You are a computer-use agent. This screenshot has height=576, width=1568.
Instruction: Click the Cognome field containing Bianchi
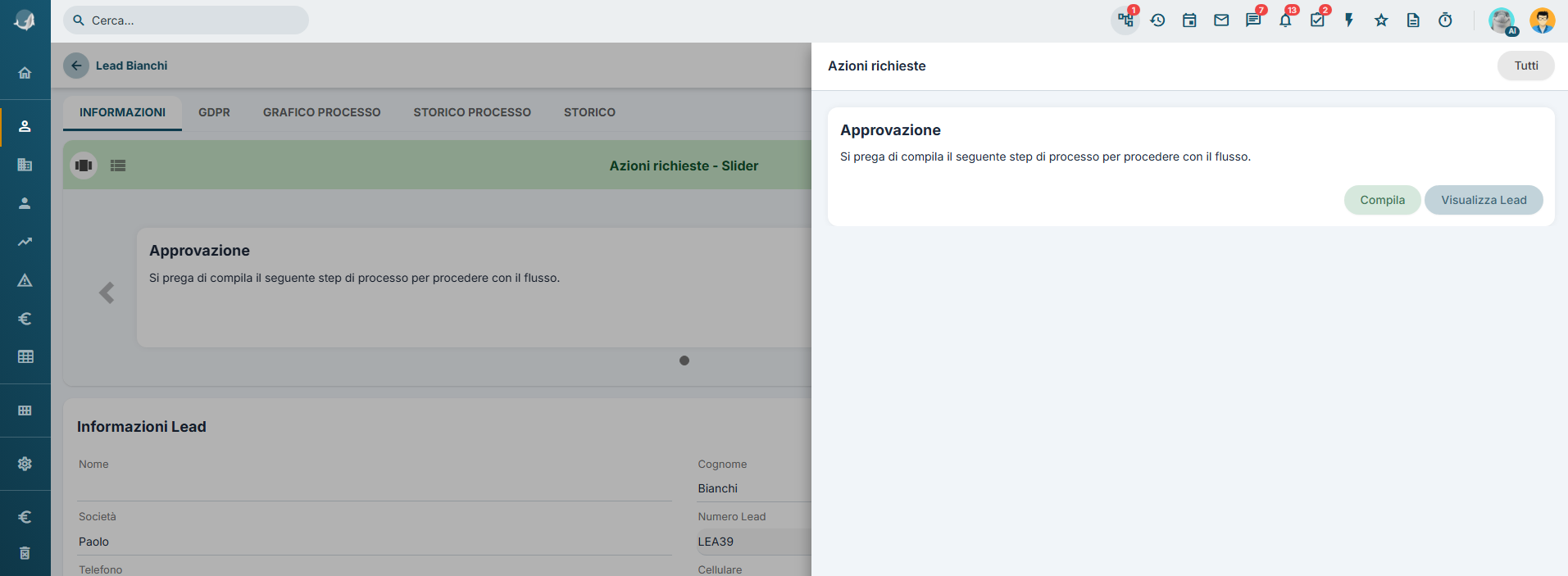click(x=754, y=488)
